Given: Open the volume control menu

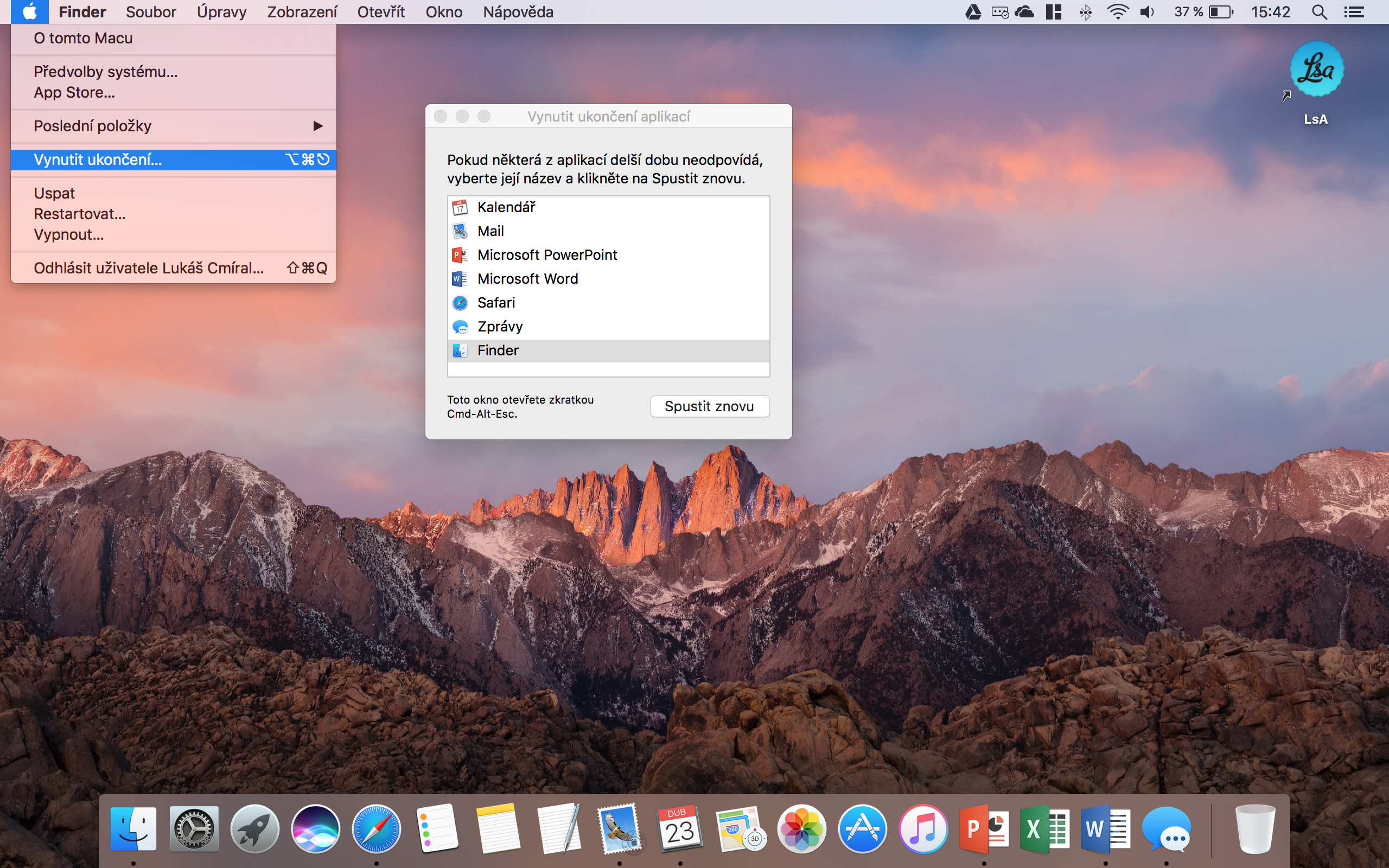Looking at the screenshot, I should pyautogui.click(x=1148, y=12).
